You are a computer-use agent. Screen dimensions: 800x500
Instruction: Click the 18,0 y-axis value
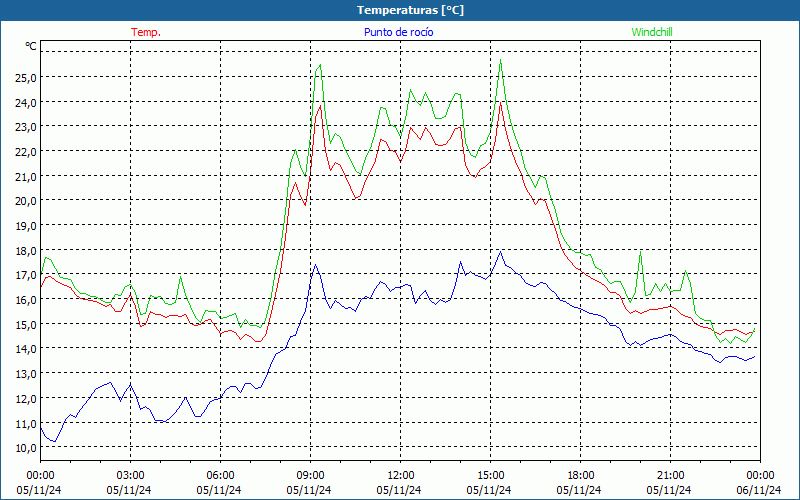pyautogui.click(x=26, y=250)
